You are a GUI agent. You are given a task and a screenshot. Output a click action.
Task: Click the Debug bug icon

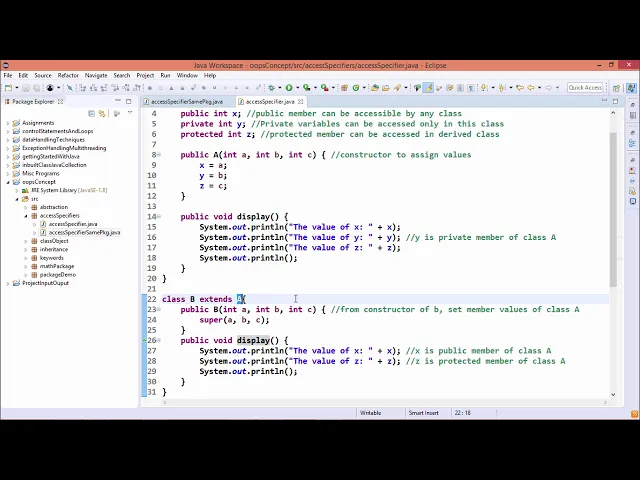point(271,88)
